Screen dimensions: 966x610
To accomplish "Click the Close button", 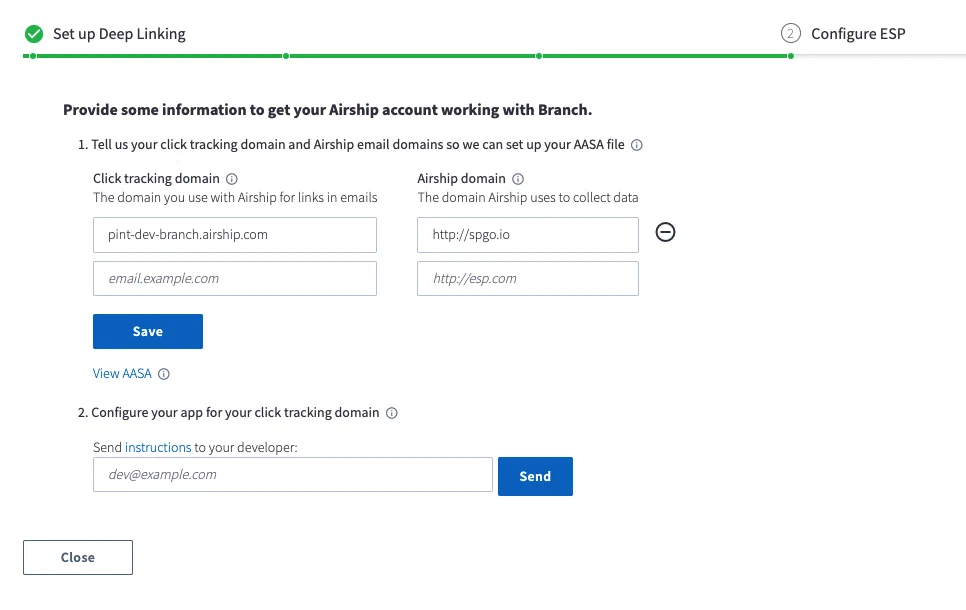I will (x=78, y=558).
